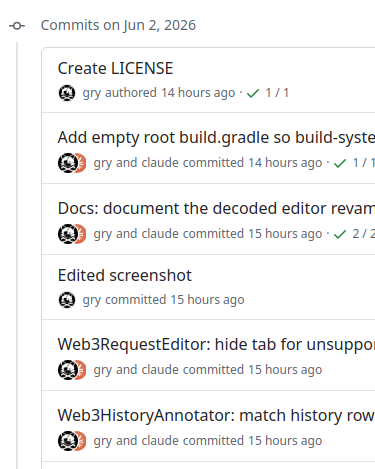375x469 pixels.
Task: Click the "1 / 1" checks count on Create LICENSE
Action: point(277,93)
